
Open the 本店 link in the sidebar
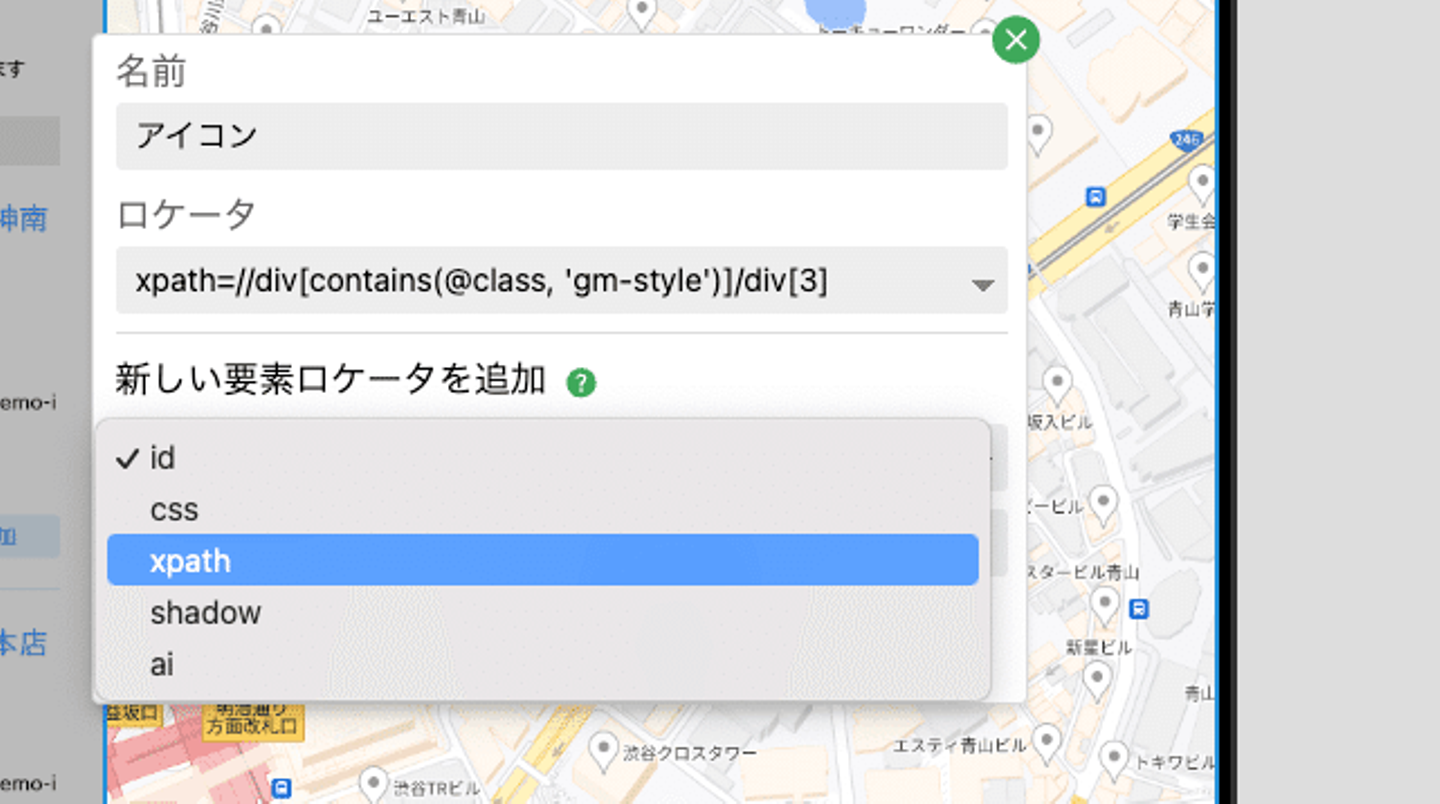coord(24,642)
